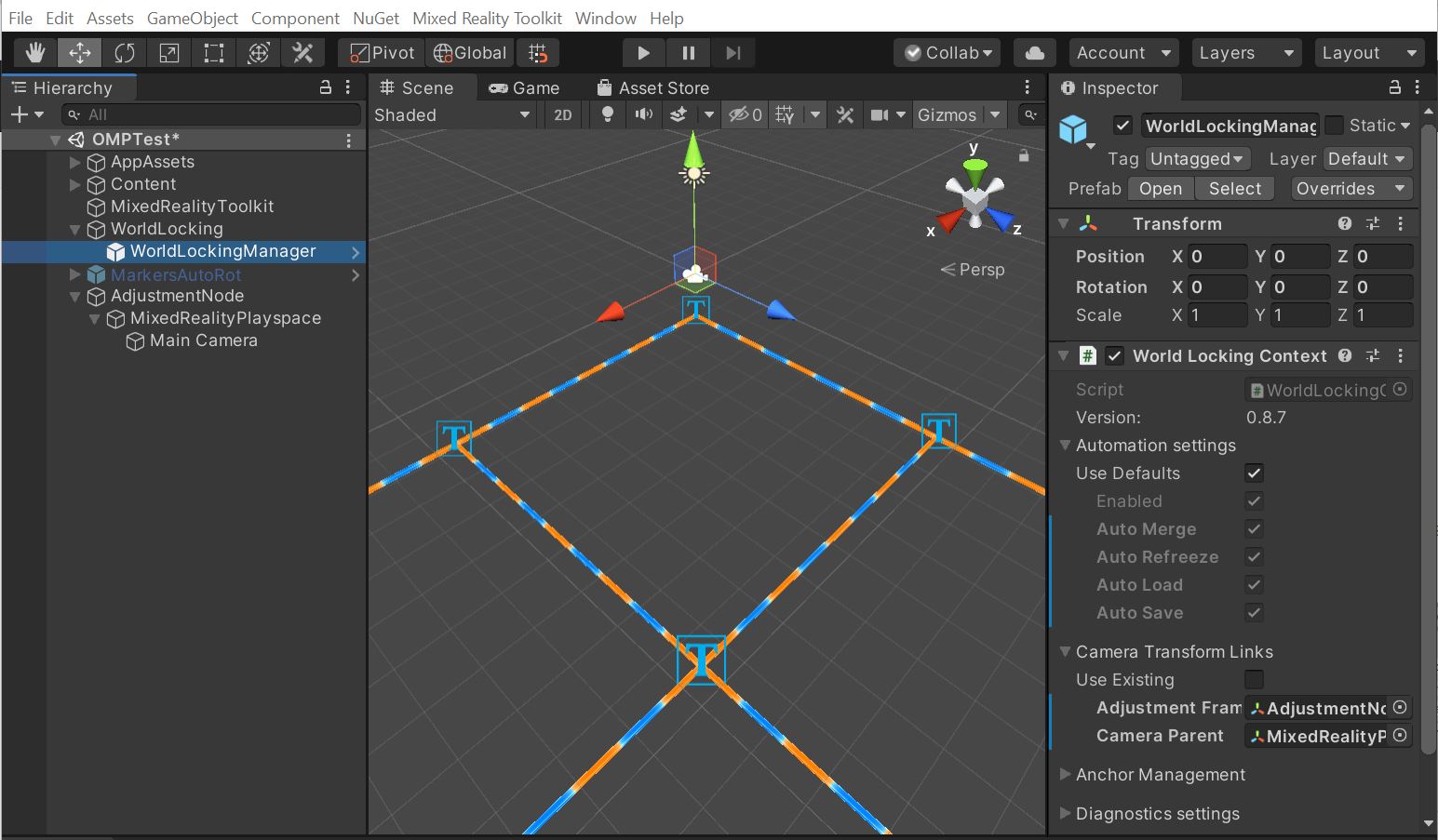Disable World Locking Context component

pos(1114,355)
